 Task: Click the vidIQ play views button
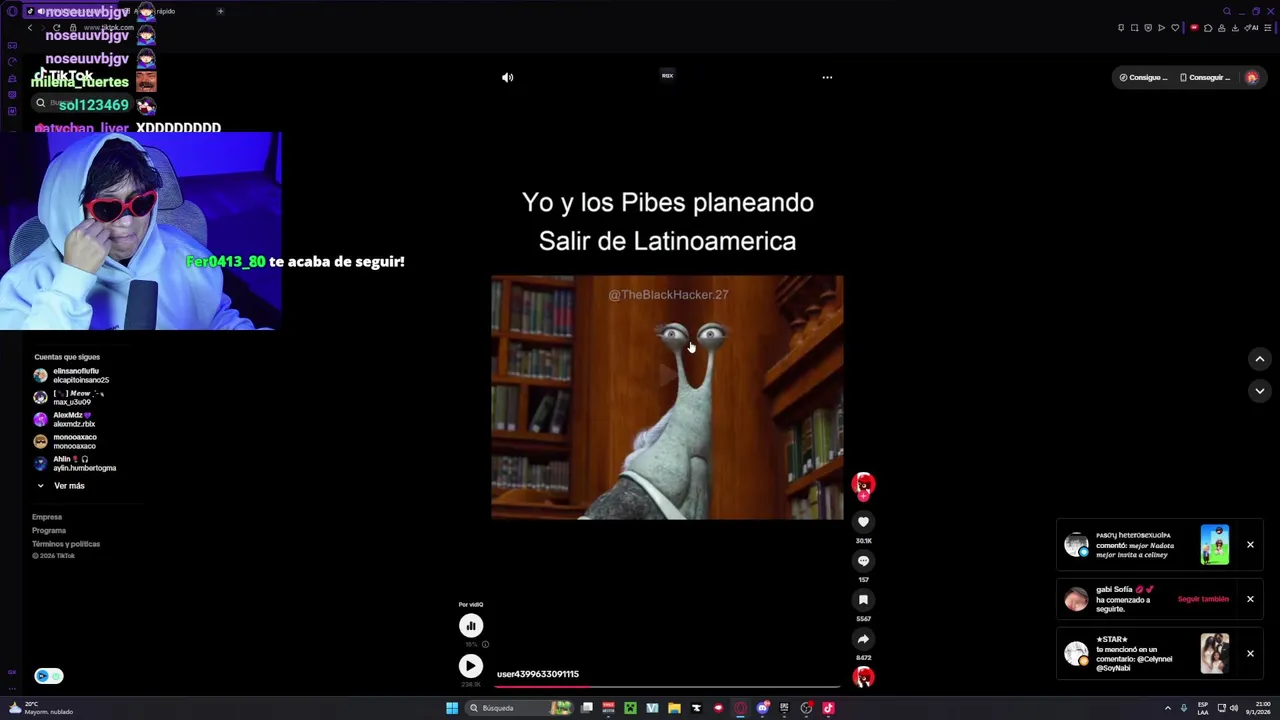[x=471, y=666]
